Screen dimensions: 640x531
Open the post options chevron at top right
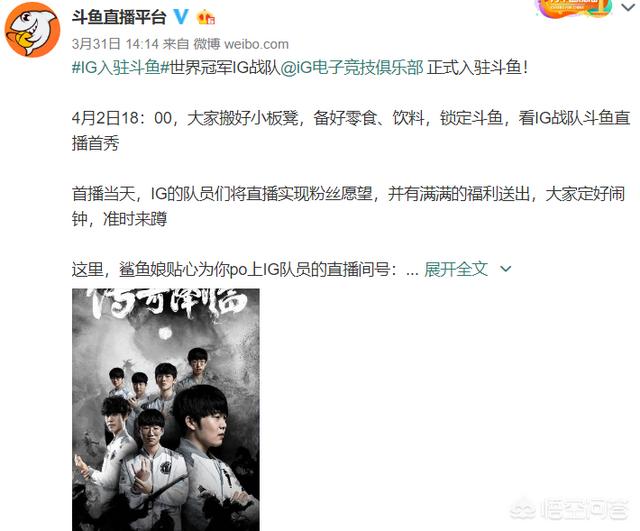tap(629, 7)
